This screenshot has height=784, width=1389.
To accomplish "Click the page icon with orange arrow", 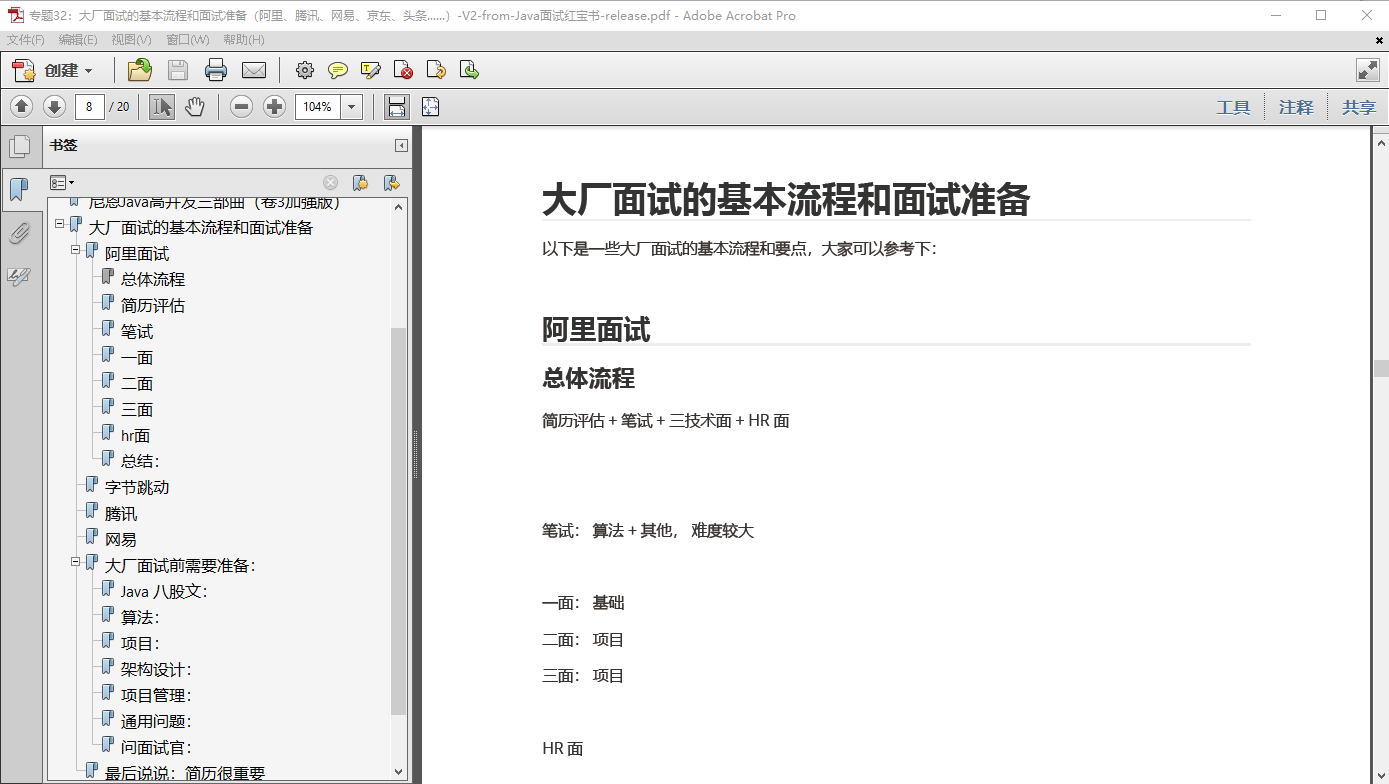I will click(x=436, y=70).
